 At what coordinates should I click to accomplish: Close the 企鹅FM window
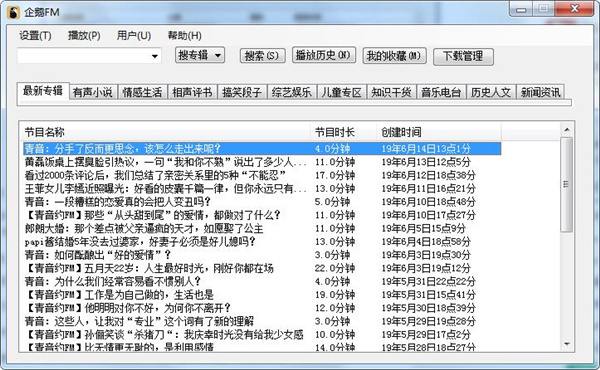(x=575, y=9)
